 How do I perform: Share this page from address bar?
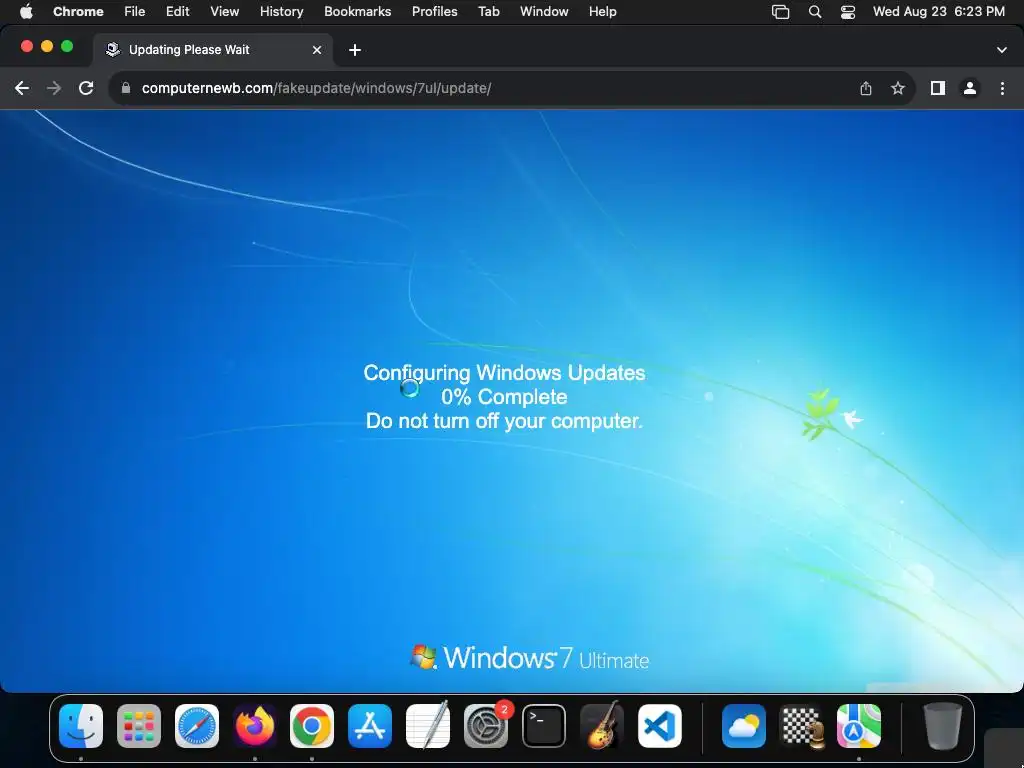(x=865, y=88)
